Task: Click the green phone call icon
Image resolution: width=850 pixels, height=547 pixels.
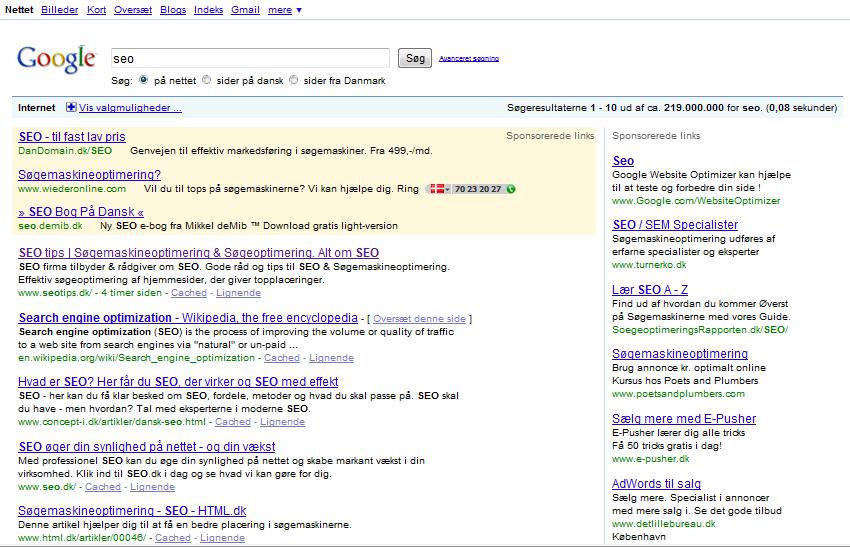Action: (511, 189)
